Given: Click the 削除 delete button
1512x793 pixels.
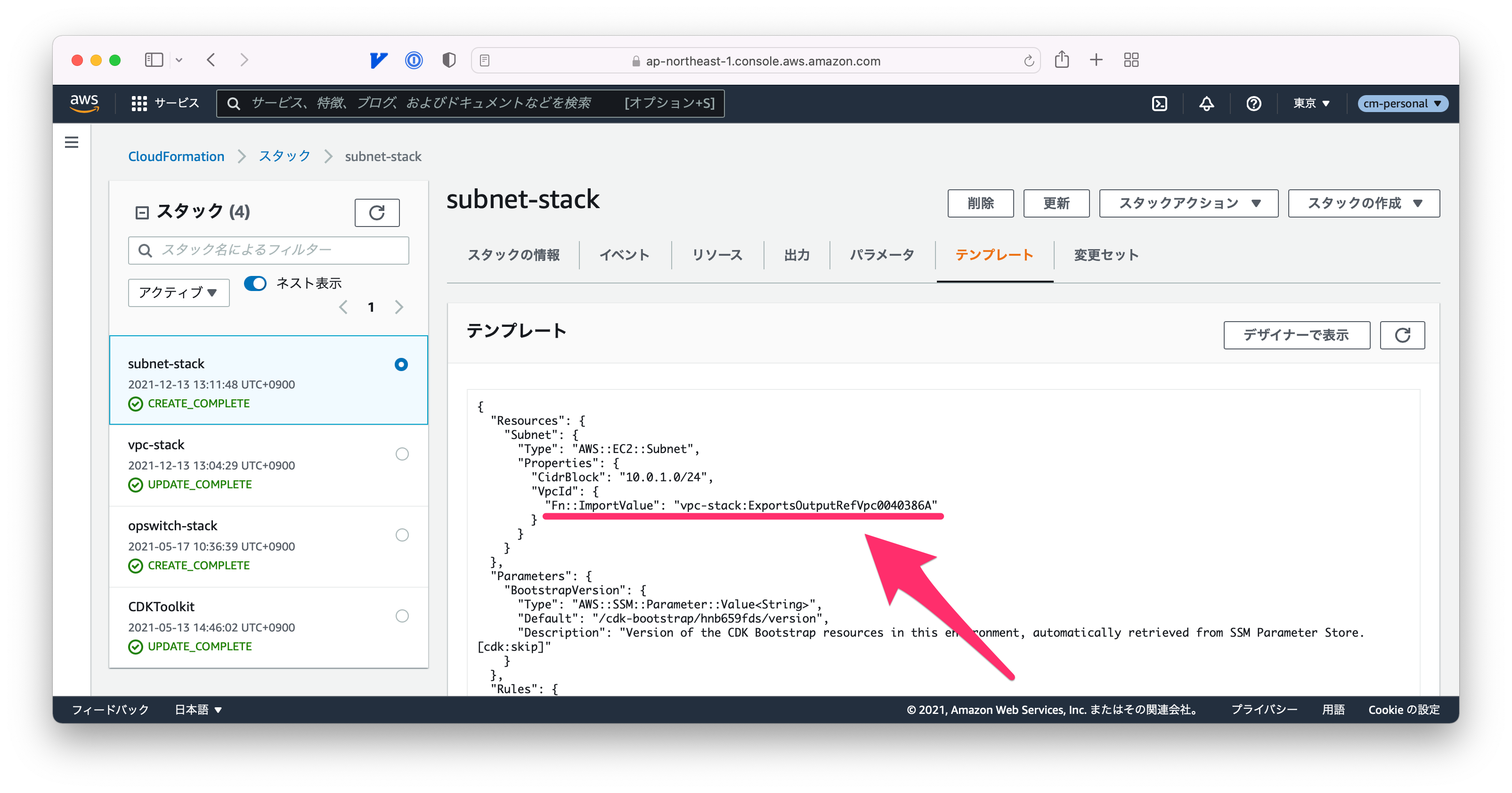Looking at the screenshot, I should (x=980, y=203).
